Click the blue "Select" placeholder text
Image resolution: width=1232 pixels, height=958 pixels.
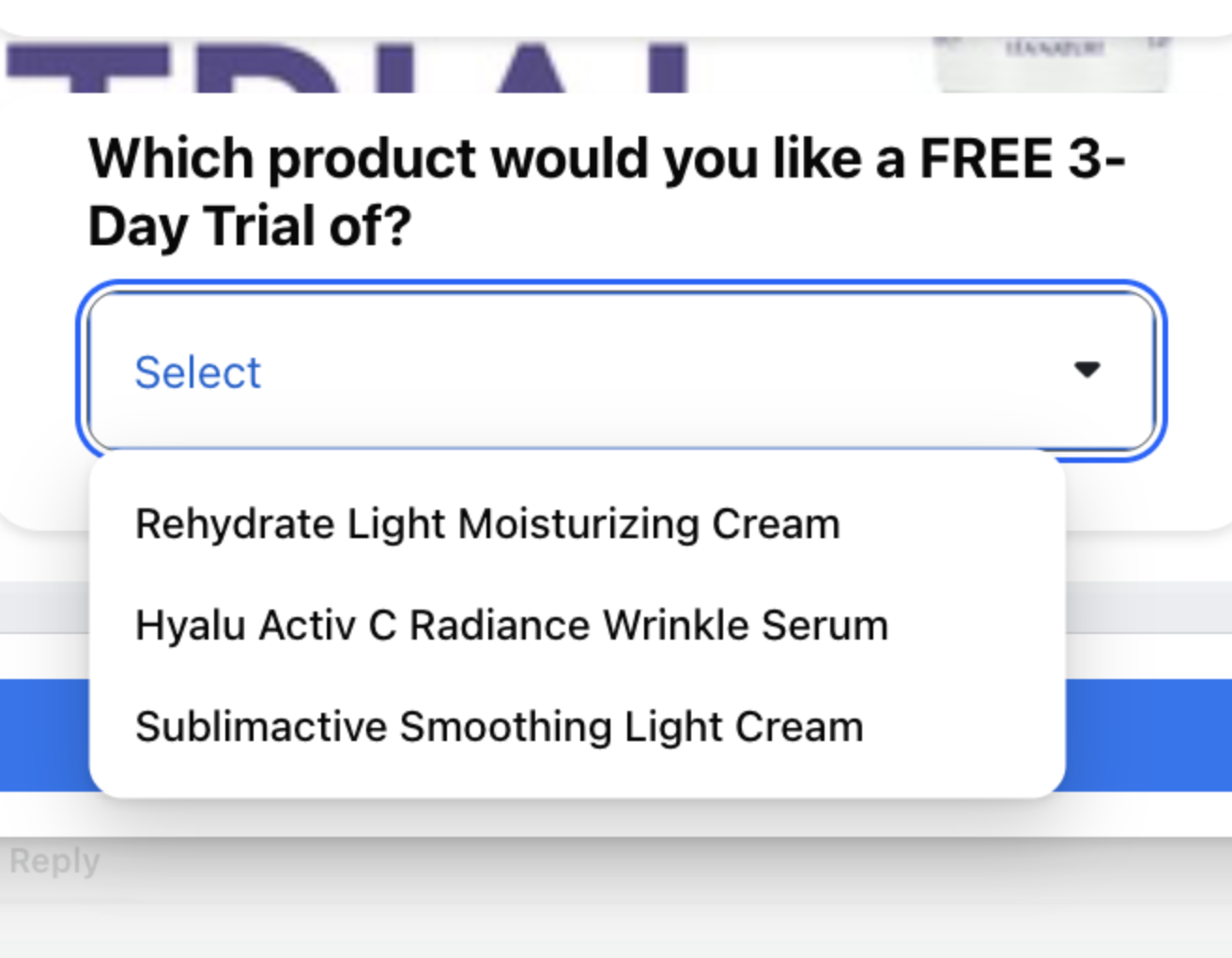point(197,373)
